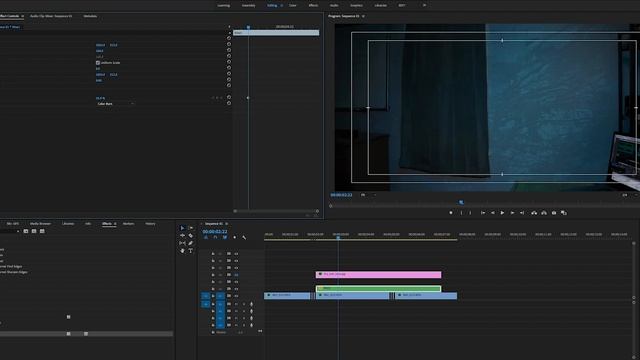Switch to the Graphics workspace

(x=356, y=6)
